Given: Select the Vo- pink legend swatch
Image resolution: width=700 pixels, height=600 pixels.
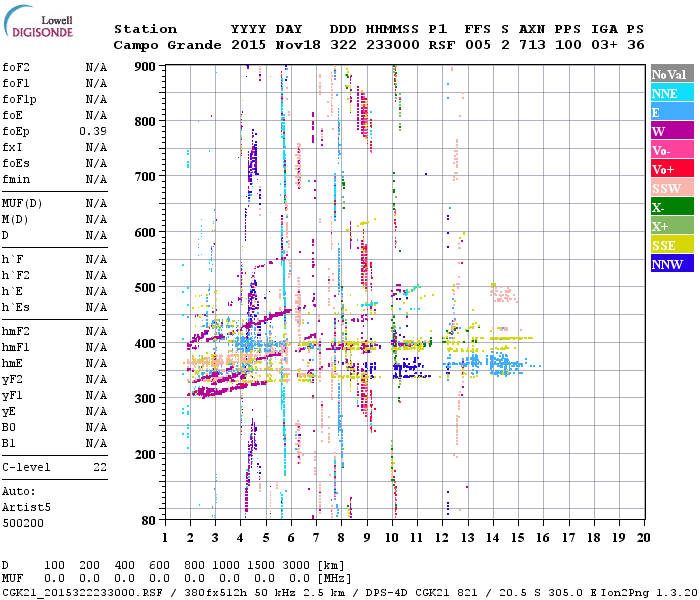Looking at the screenshot, I should (672, 150).
